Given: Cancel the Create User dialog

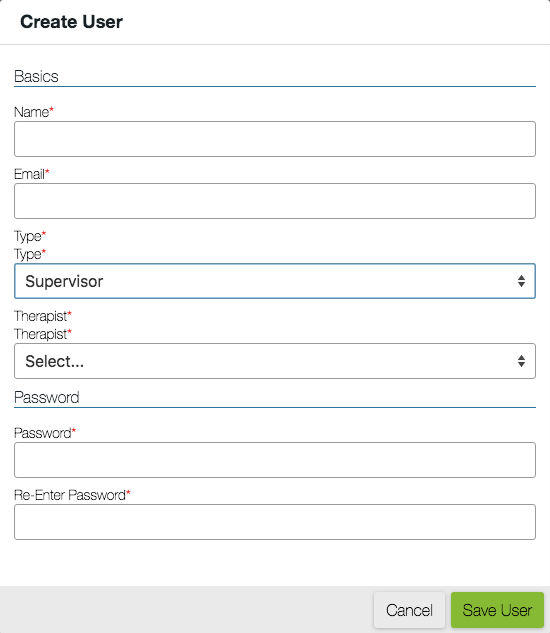Looking at the screenshot, I should 409,610.
